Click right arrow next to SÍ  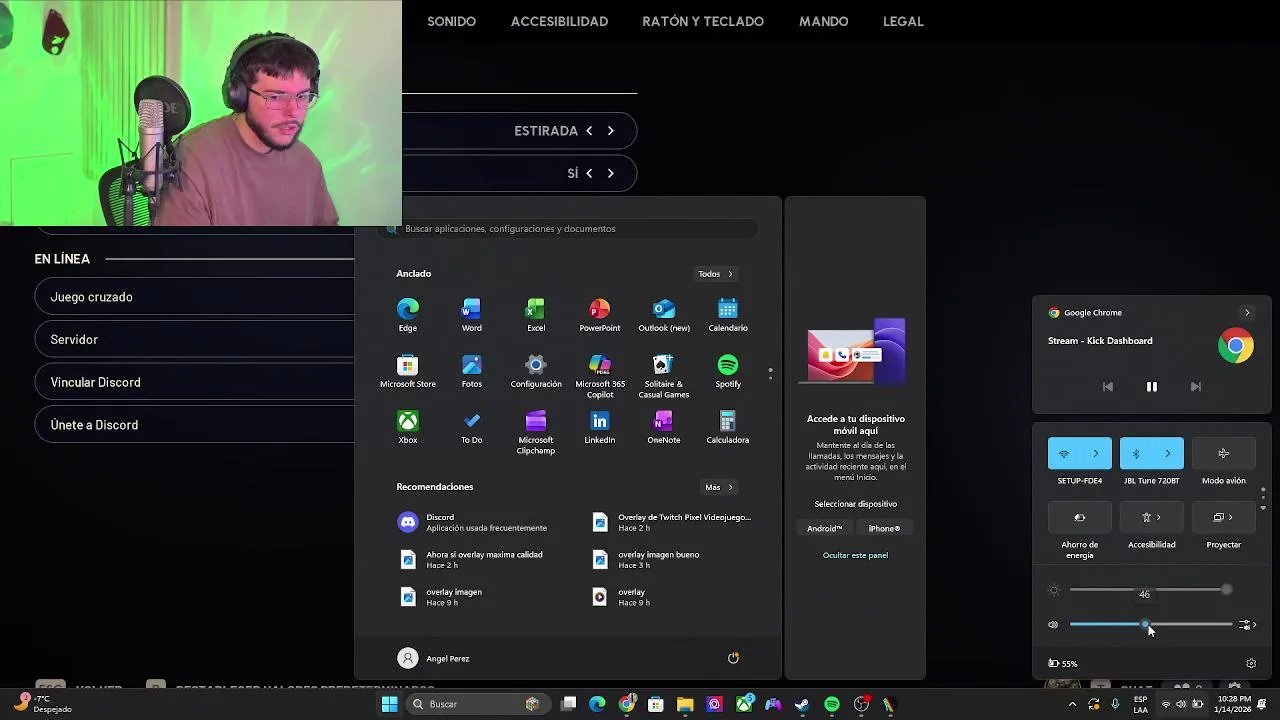tap(611, 173)
